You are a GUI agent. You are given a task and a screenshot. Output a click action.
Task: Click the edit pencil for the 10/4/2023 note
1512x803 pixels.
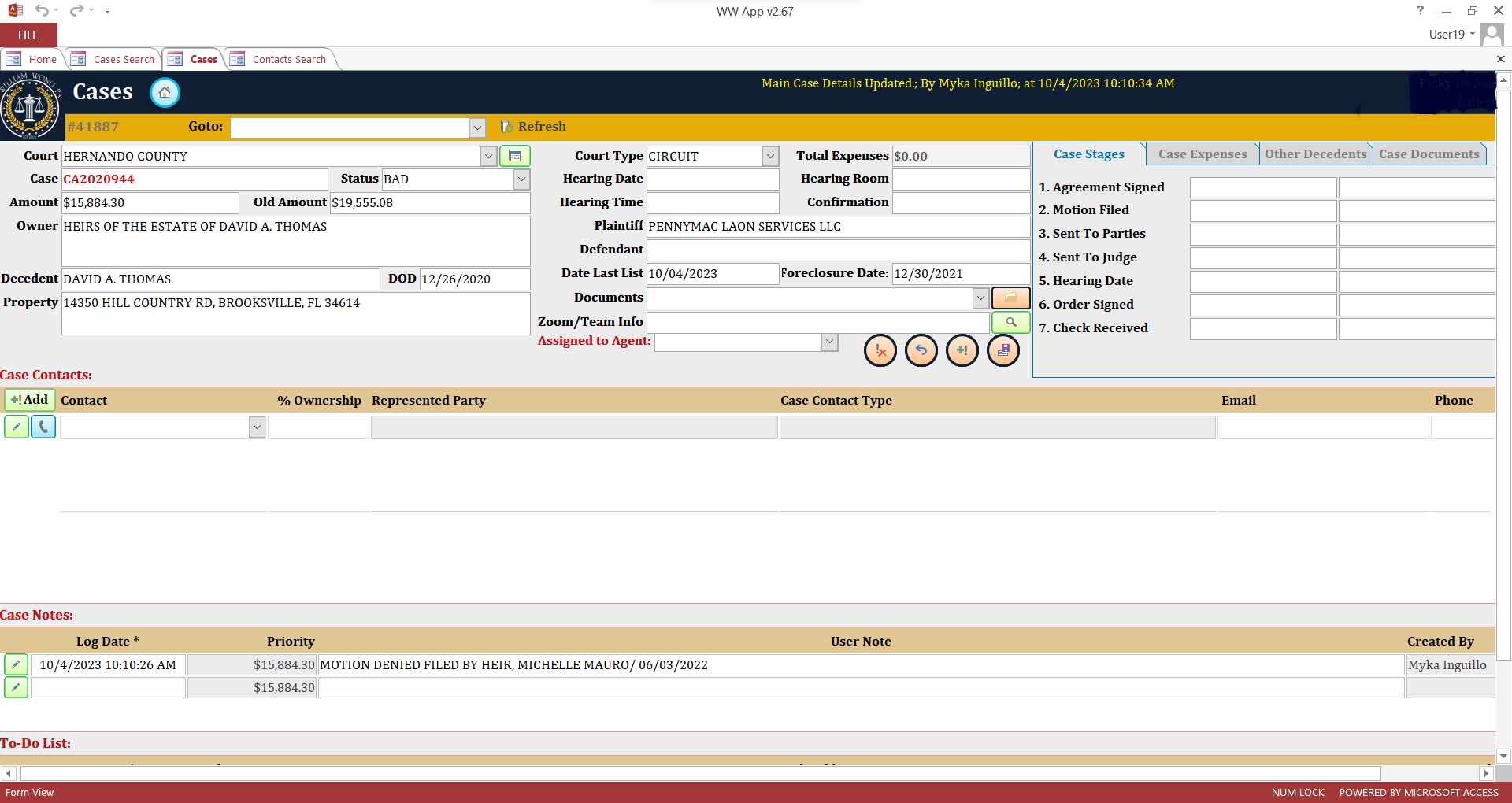[16, 664]
